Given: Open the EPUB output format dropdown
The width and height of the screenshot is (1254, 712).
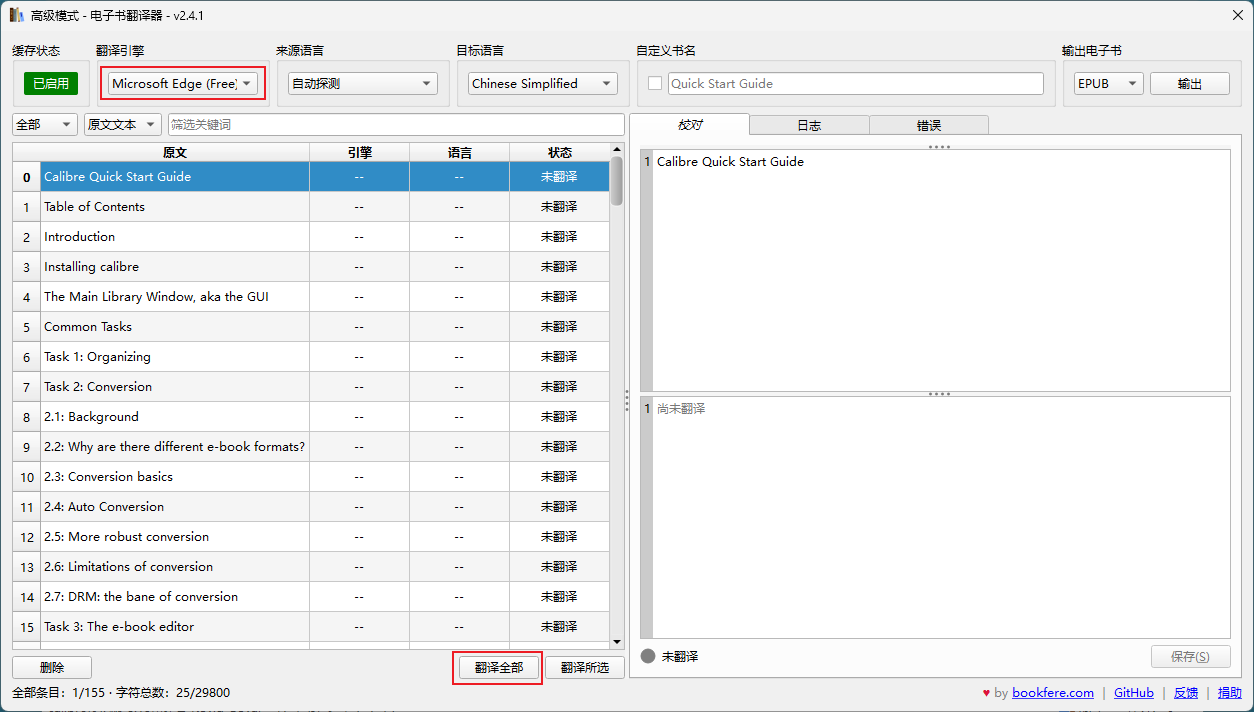Looking at the screenshot, I should pyautogui.click(x=1107, y=84).
